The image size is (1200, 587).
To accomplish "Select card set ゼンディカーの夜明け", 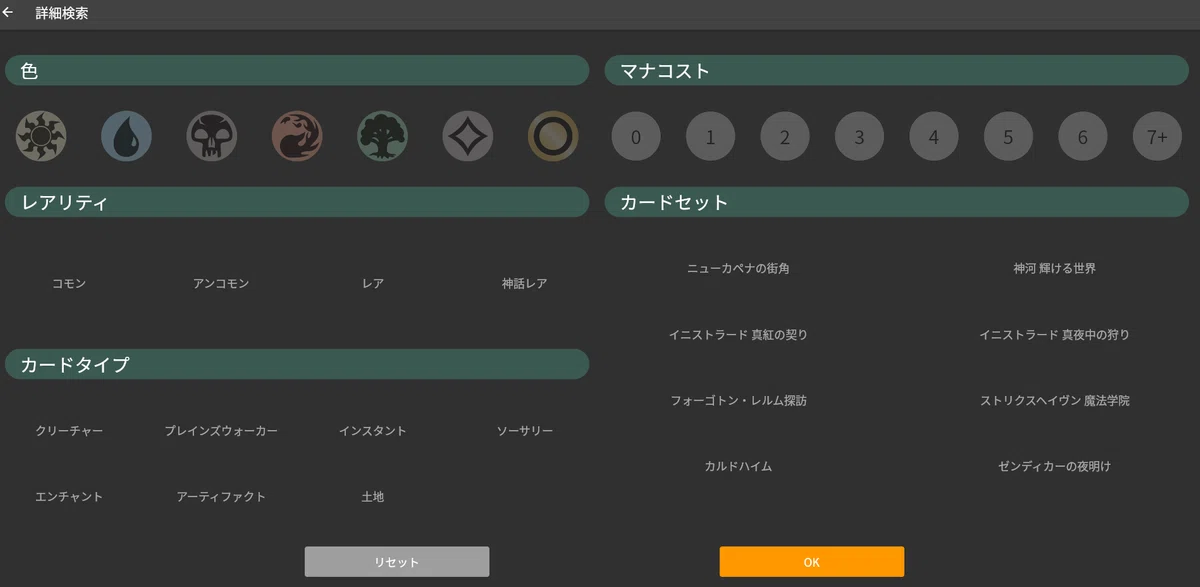I will pos(1054,467).
